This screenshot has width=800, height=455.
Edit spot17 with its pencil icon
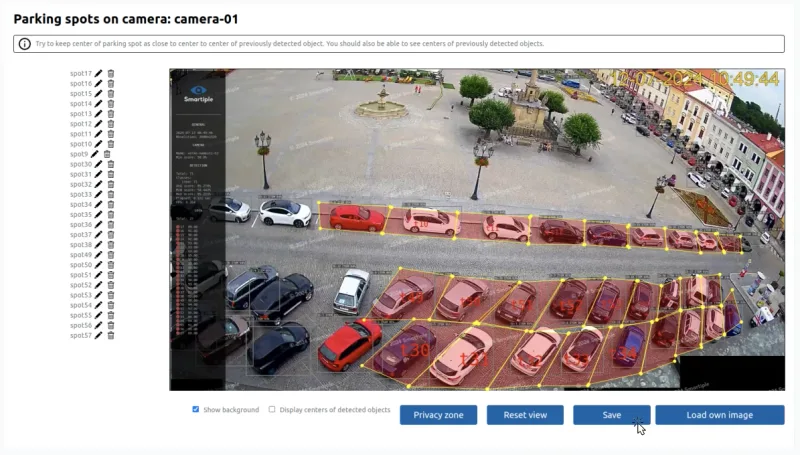click(98, 73)
